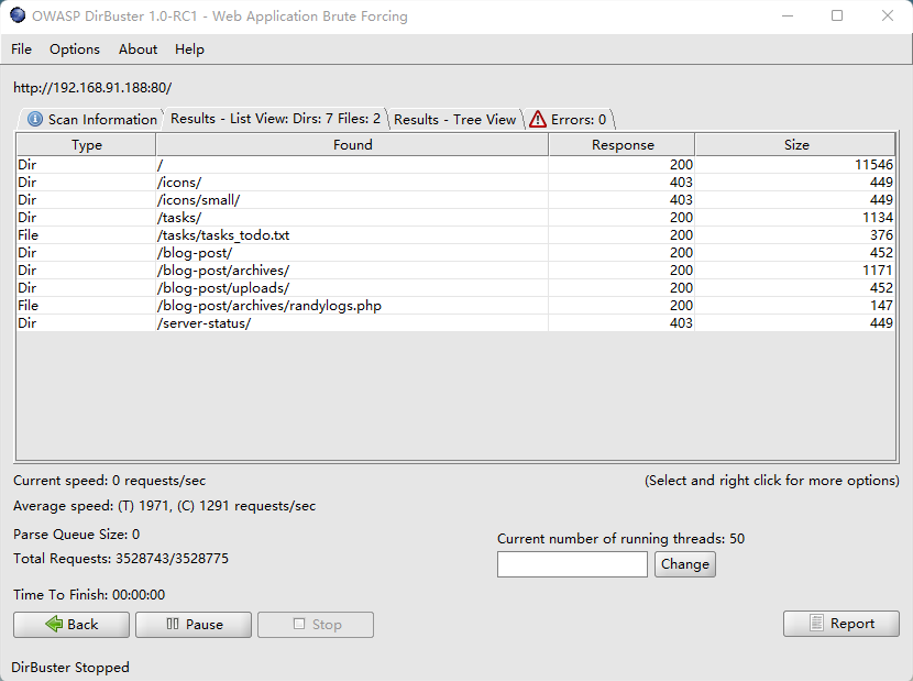
Task: Sort results by the Type column header
Action: tap(86, 145)
